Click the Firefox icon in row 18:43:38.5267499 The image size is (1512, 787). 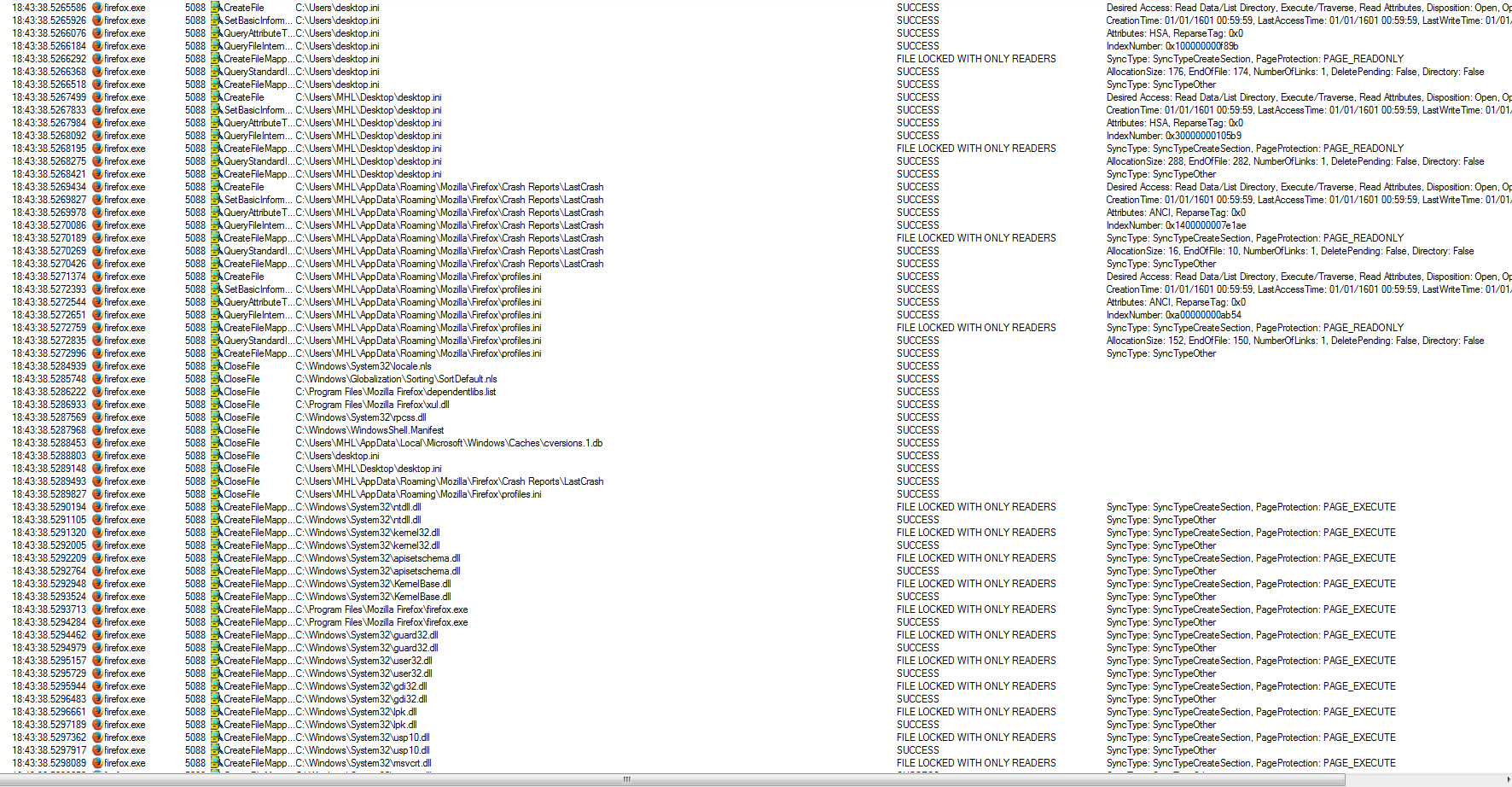[x=97, y=97]
